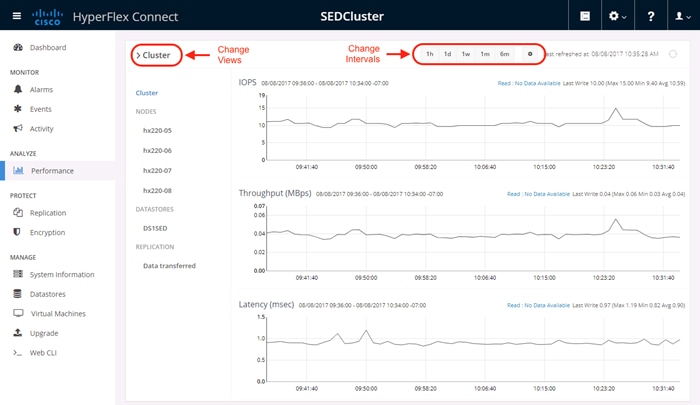700x405 pixels.
Task: Select node hx220-08
Action: (157, 191)
